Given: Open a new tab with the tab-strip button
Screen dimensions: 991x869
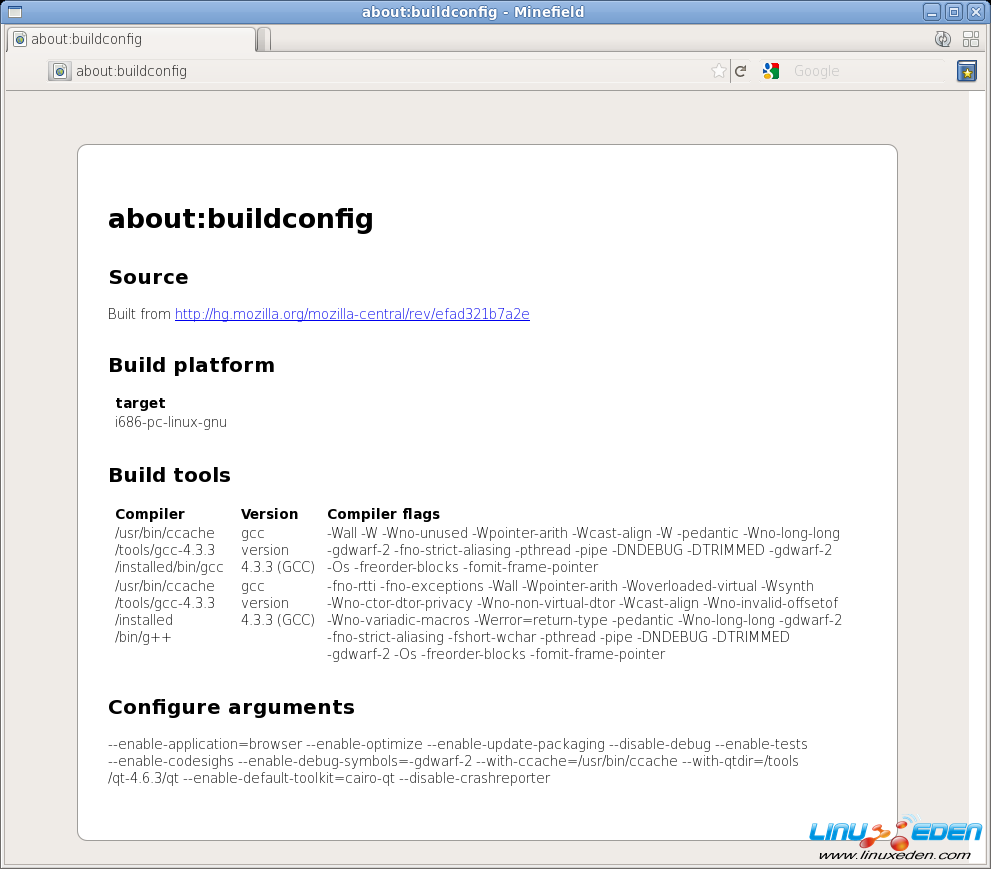Looking at the screenshot, I should [264, 39].
